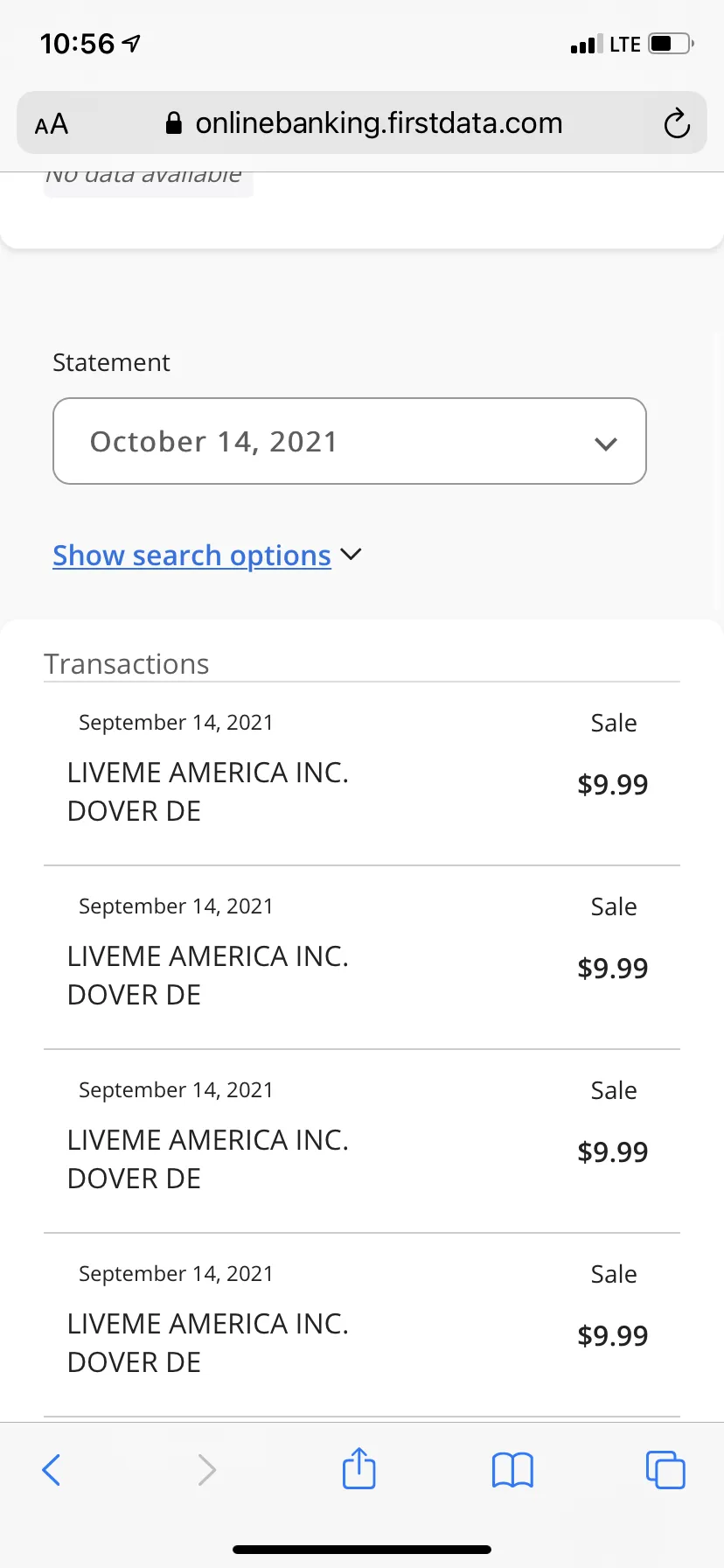The image size is (724, 1568).
Task: Open the bookmarks book icon
Action: point(512,1470)
